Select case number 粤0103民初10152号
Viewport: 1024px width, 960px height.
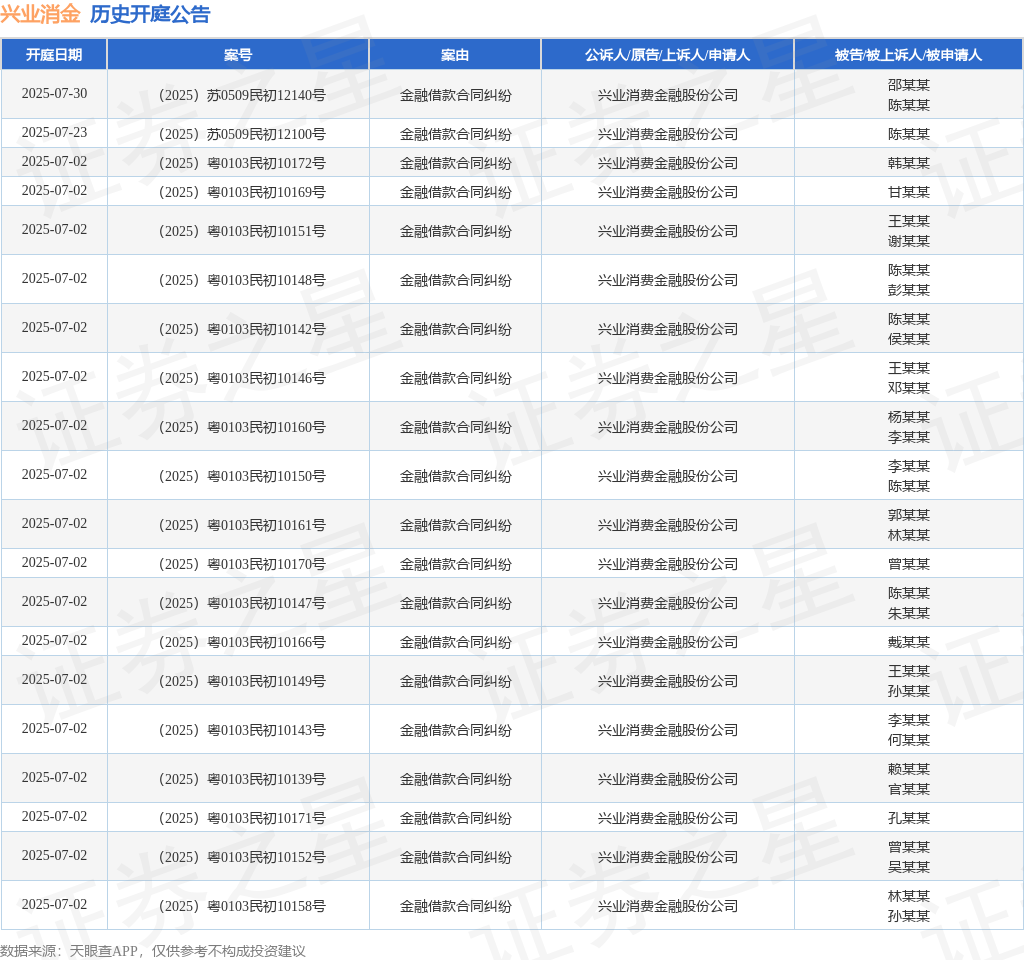242,857
